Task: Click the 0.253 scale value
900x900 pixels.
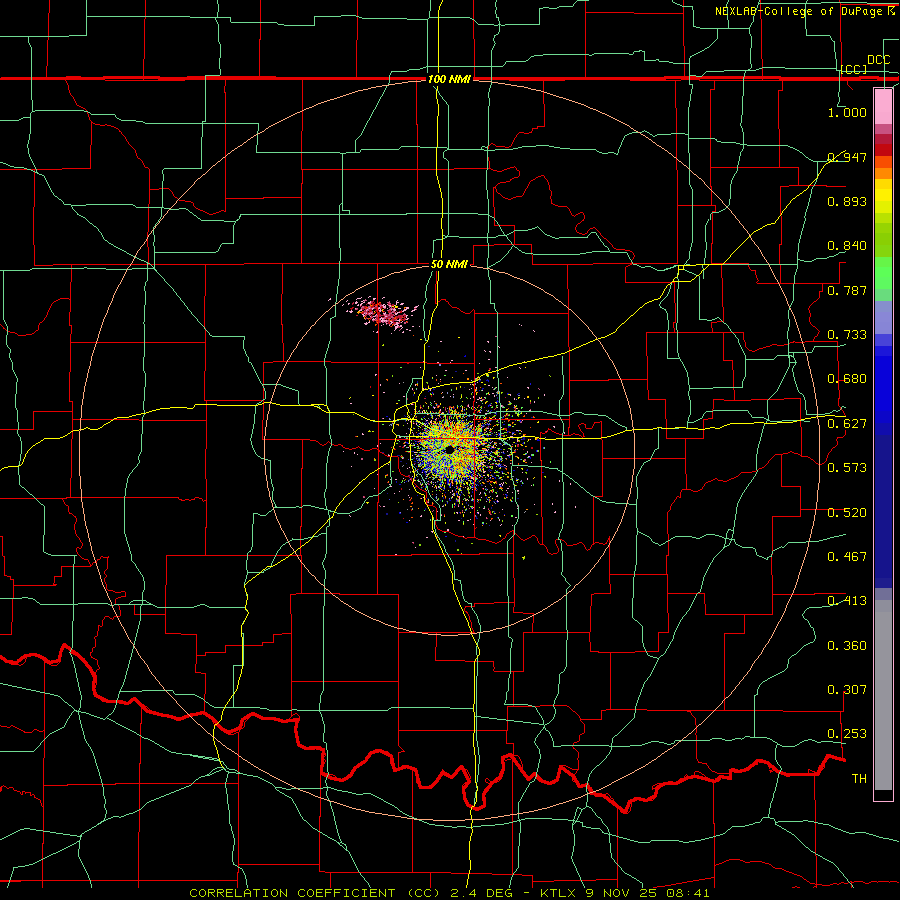Action: (847, 734)
